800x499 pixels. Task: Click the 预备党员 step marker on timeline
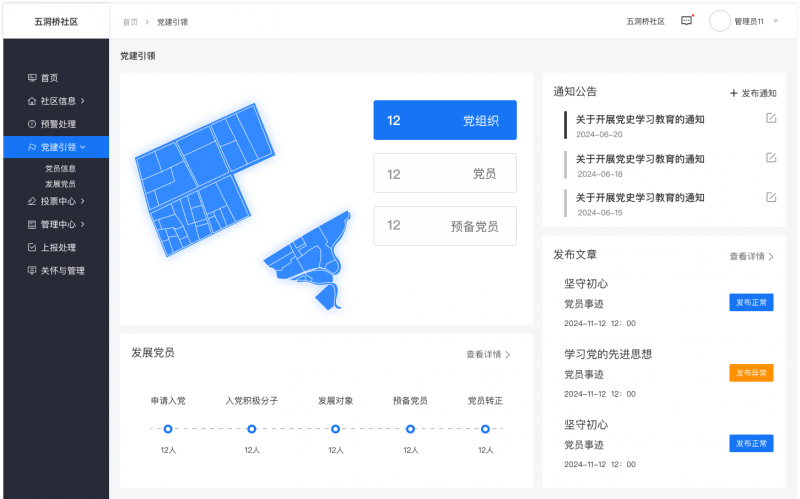410,429
